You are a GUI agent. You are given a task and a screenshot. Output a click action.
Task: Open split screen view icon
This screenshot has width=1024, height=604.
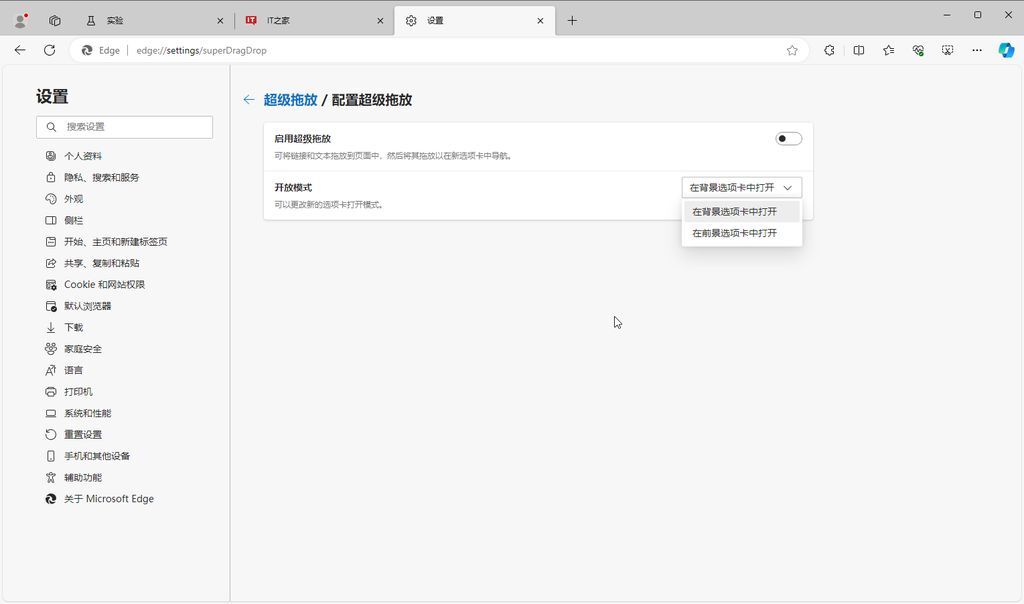click(x=859, y=50)
